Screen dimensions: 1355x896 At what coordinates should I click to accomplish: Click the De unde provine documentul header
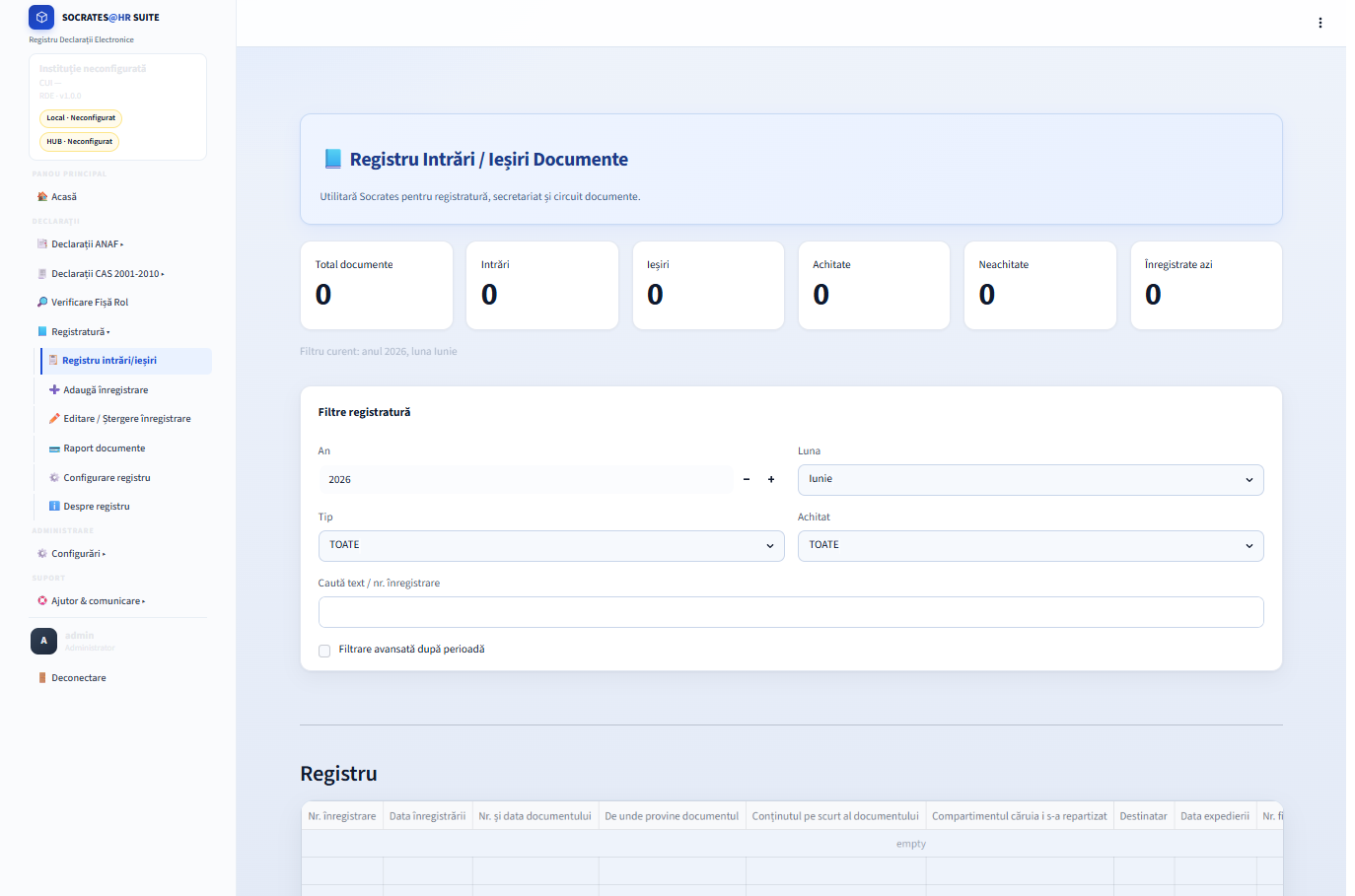tap(672, 816)
